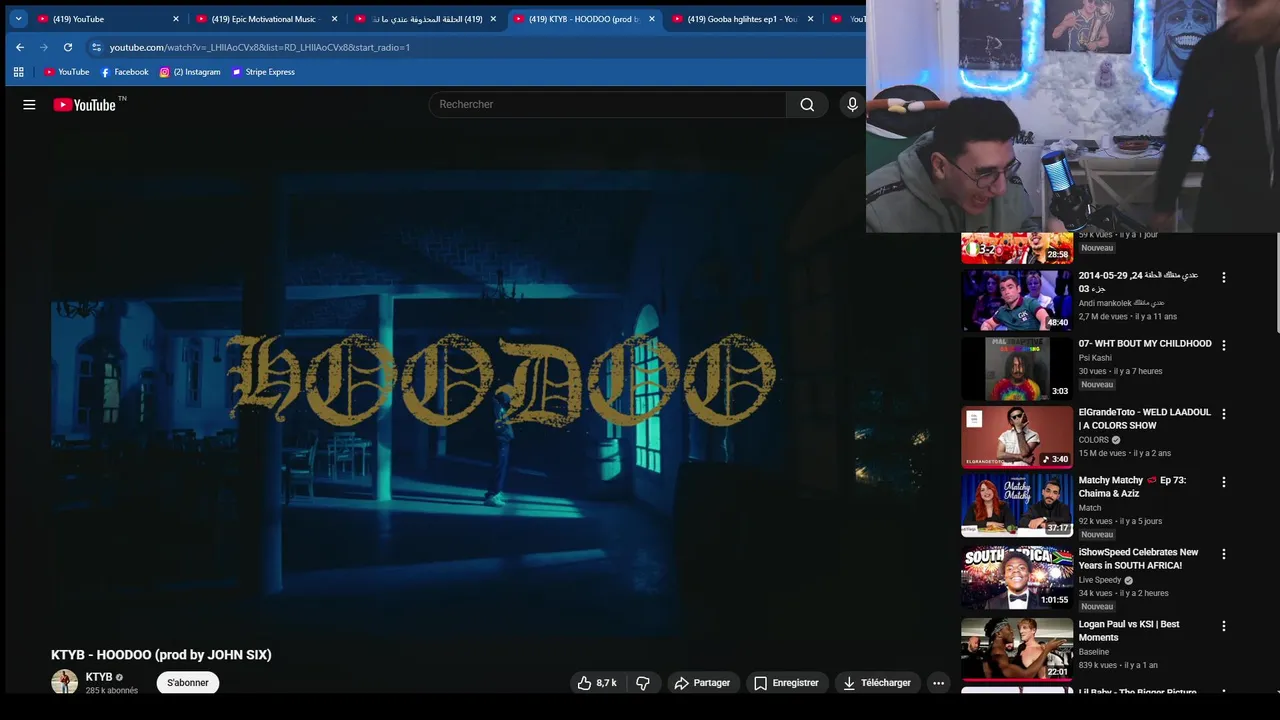Image resolution: width=1280 pixels, height=720 pixels.
Task: Save video with Enregistrer button
Action: coord(787,683)
